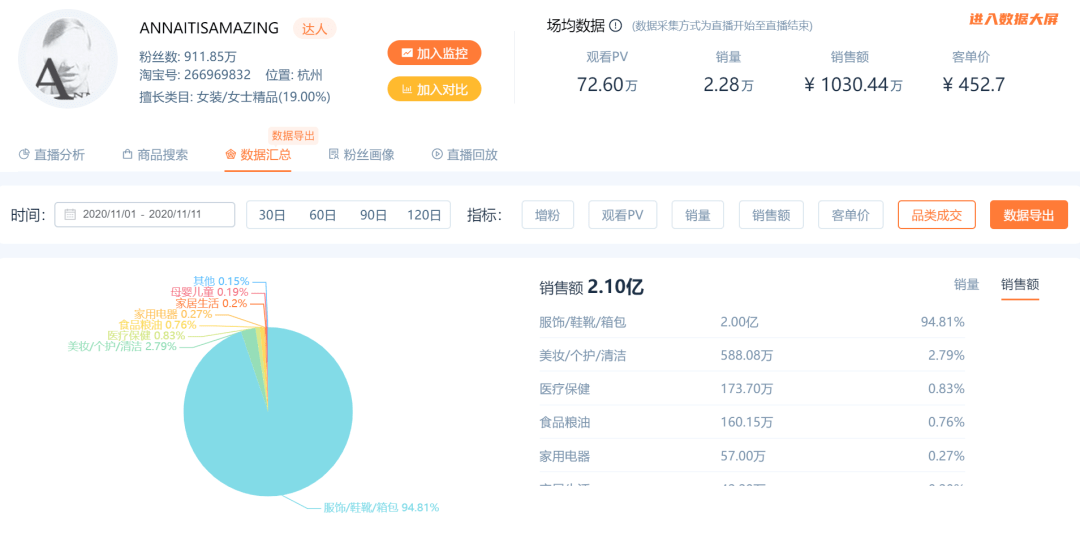Click the 加入对比 button
The width and height of the screenshot is (1080, 556).
tap(434, 89)
